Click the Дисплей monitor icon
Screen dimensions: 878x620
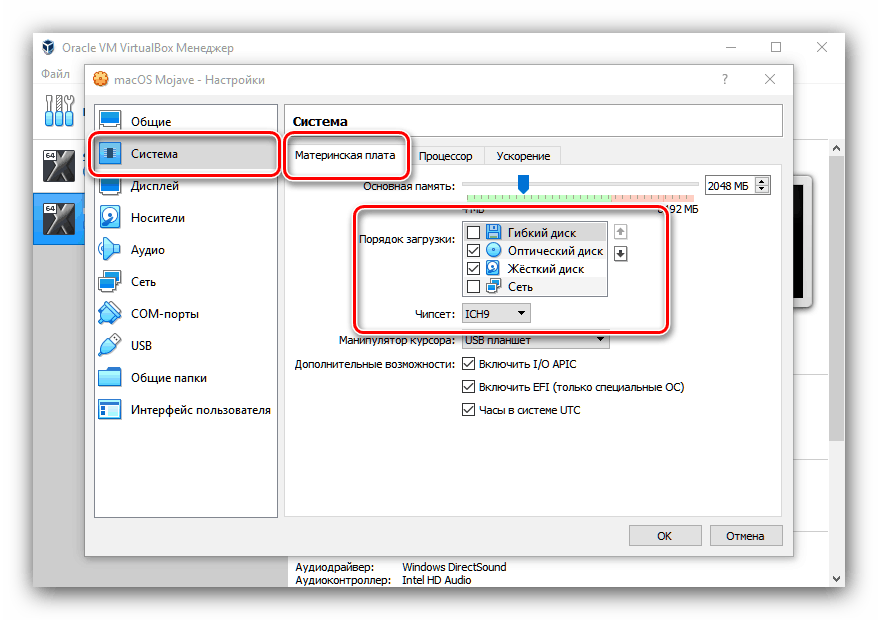pyautogui.click(x=110, y=185)
